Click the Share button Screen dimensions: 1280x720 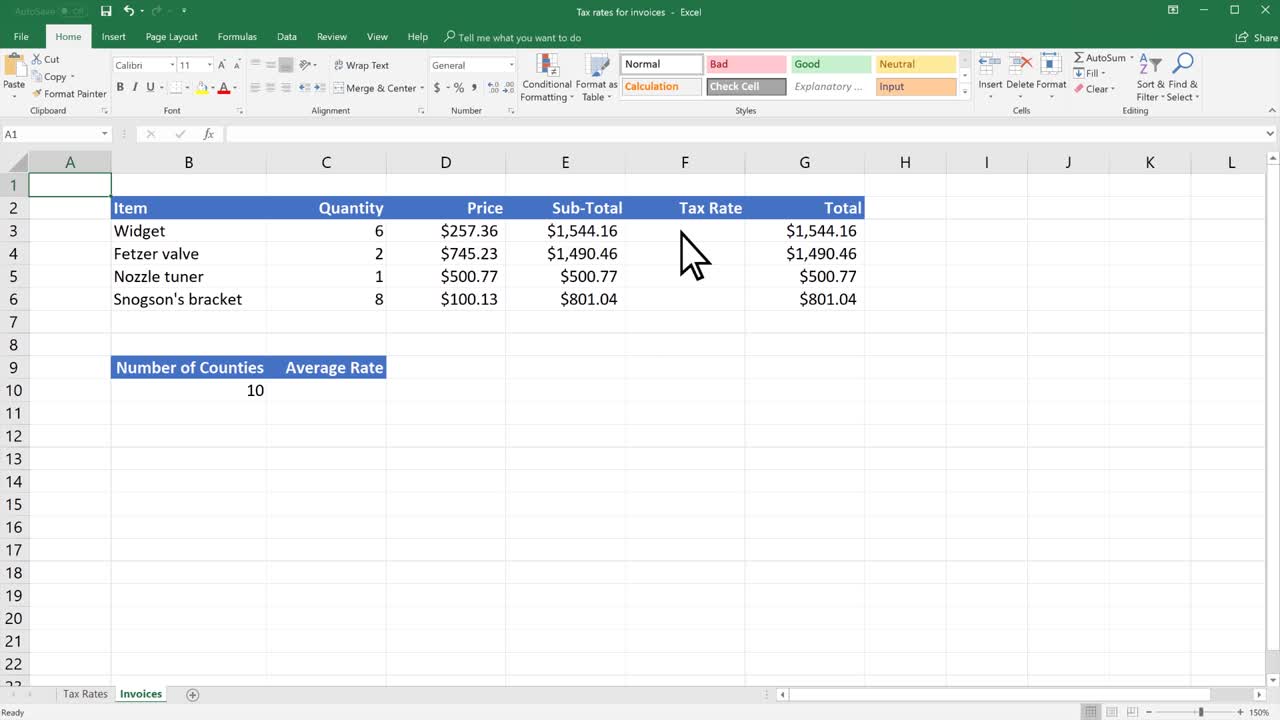click(x=1256, y=38)
